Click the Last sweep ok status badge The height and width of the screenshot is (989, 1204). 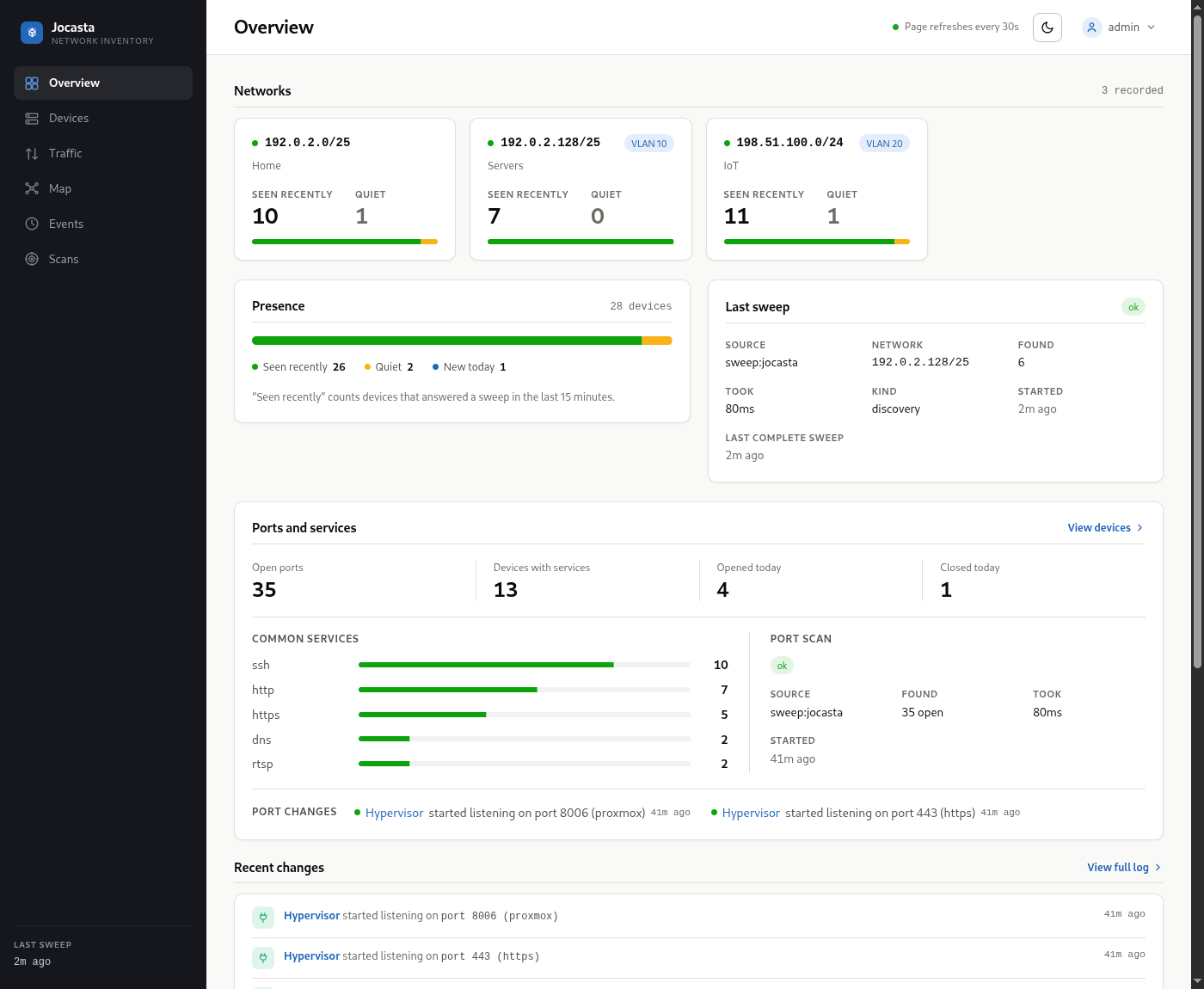click(x=1133, y=307)
